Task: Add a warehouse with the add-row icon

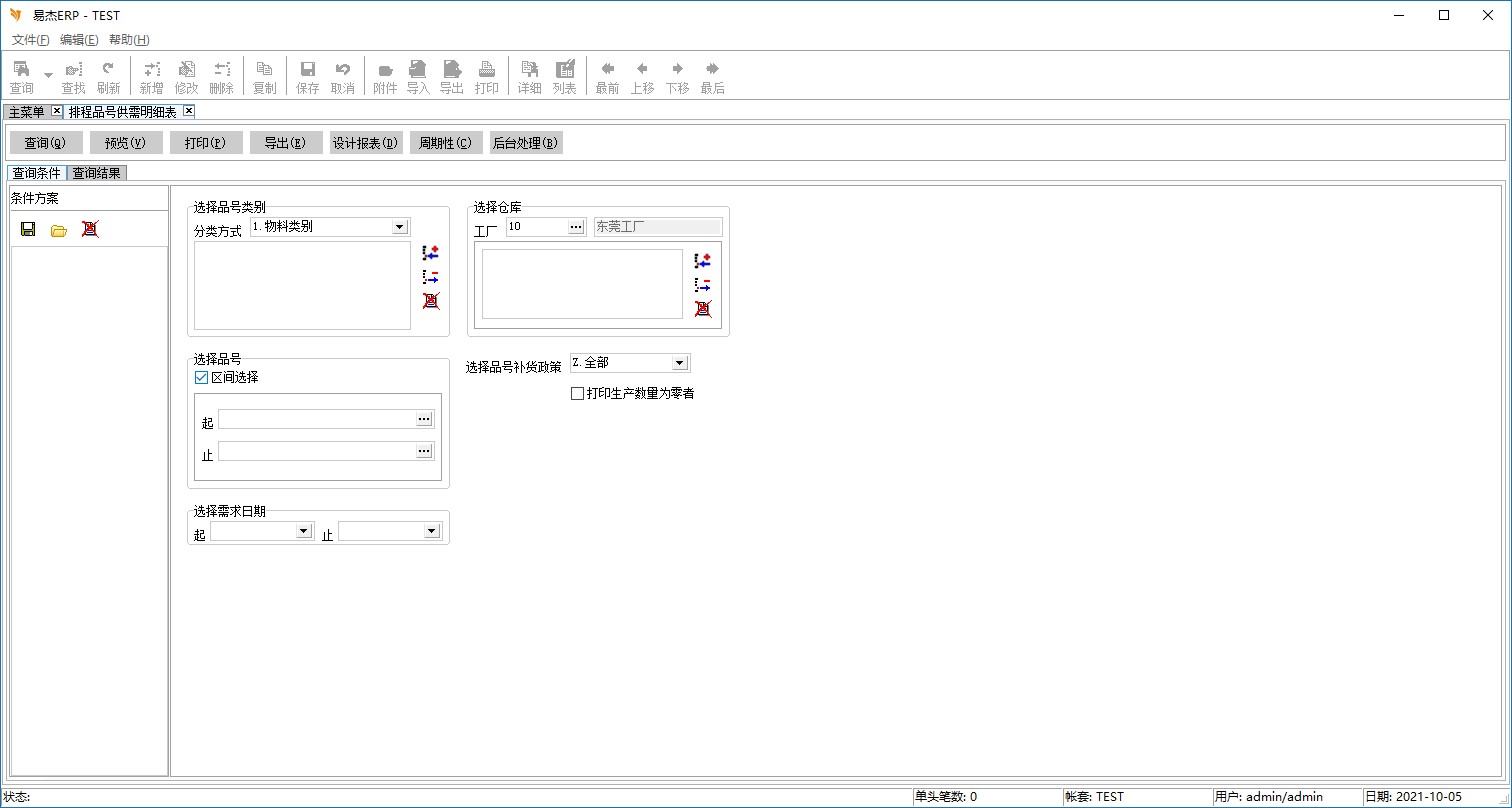Action: coord(703,261)
